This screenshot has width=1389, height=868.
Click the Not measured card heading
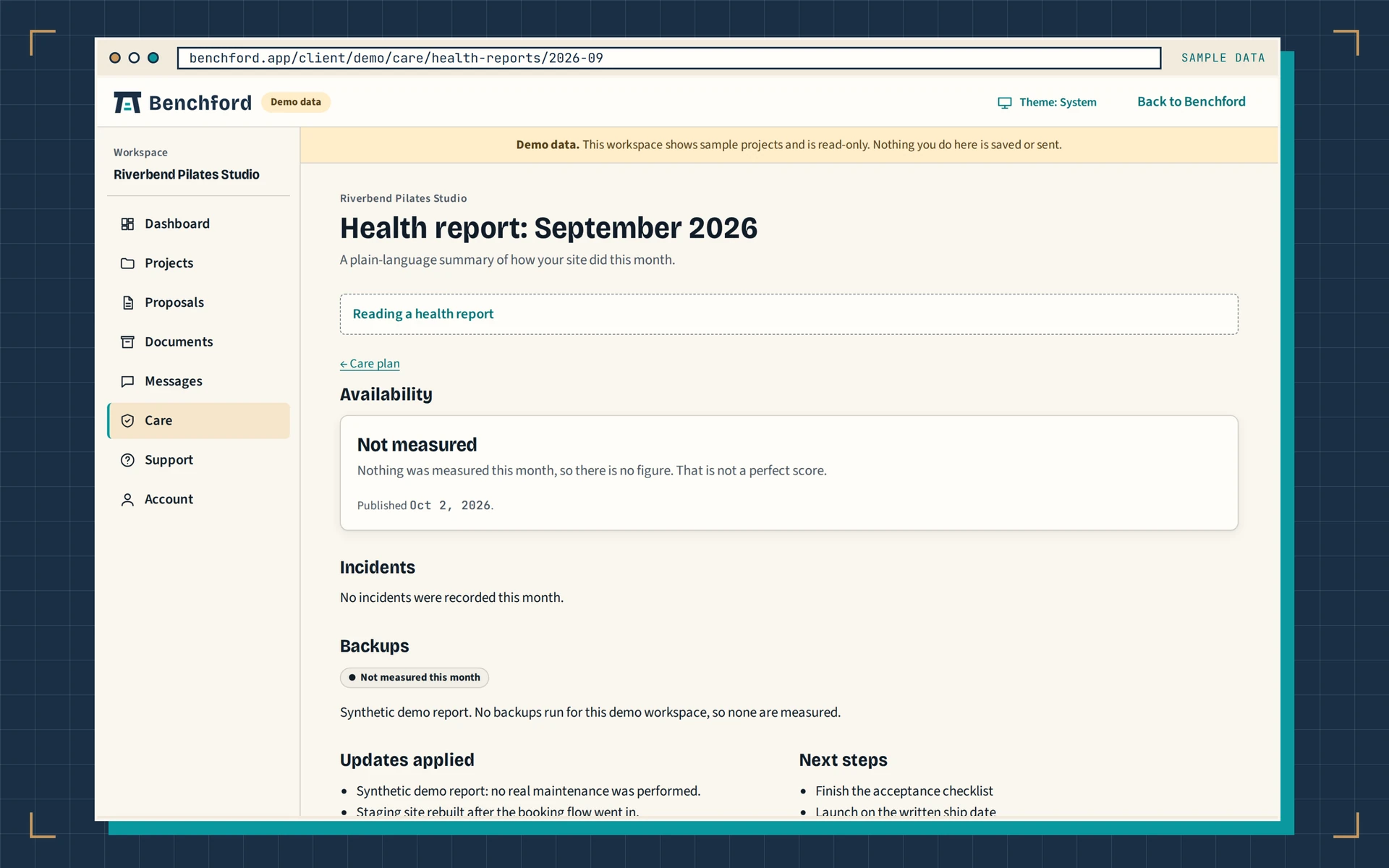point(417,445)
